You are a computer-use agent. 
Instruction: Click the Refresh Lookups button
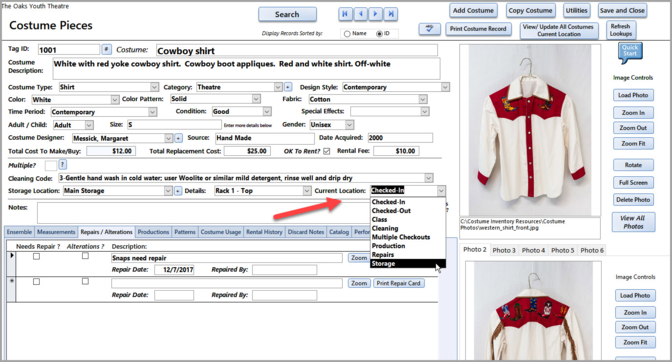pos(621,30)
